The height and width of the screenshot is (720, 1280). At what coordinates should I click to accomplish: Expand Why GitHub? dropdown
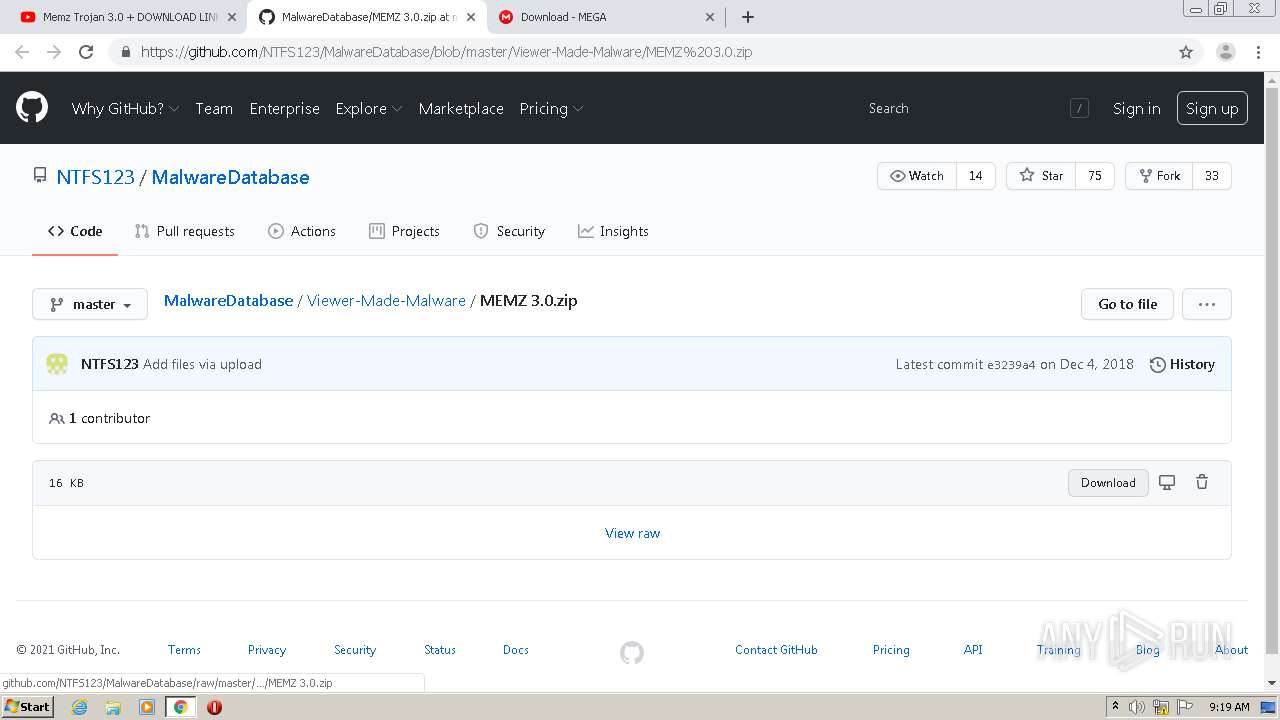125,108
